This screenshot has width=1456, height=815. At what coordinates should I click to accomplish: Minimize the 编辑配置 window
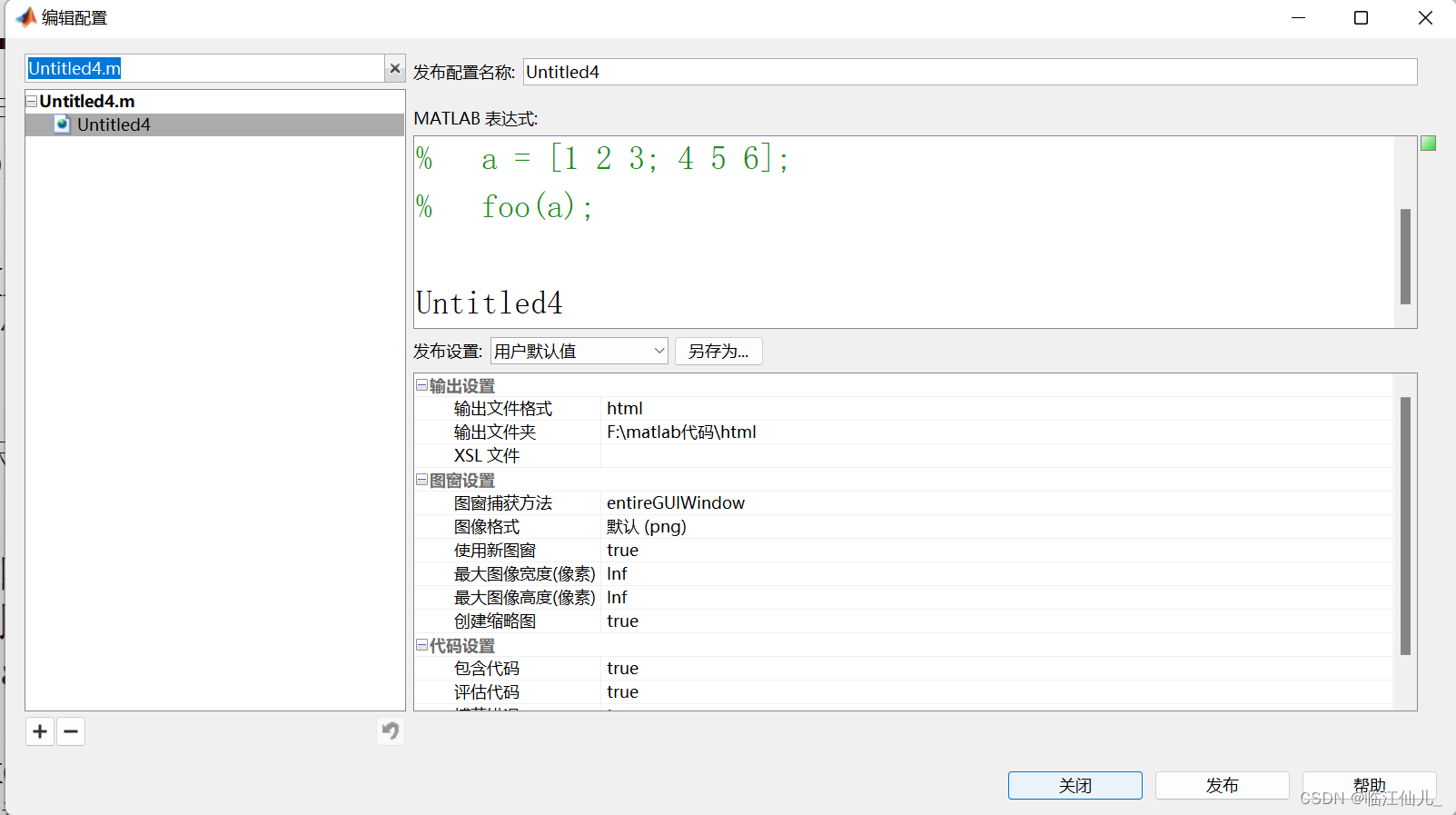tap(1298, 18)
